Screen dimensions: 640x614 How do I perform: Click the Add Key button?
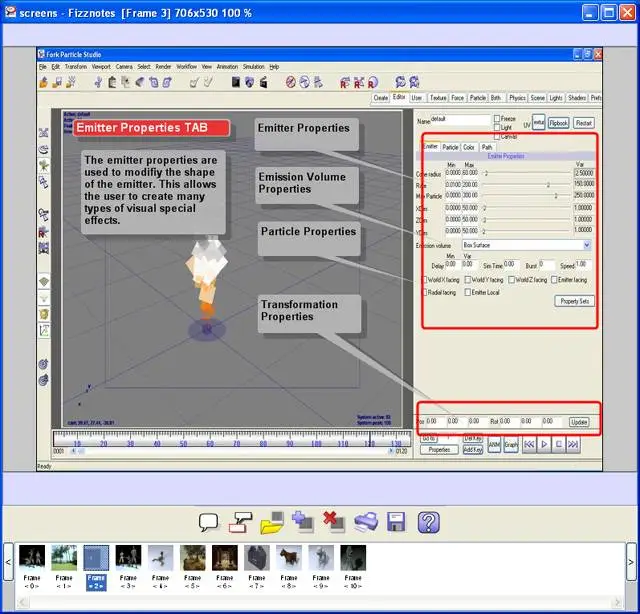tap(473, 449)
